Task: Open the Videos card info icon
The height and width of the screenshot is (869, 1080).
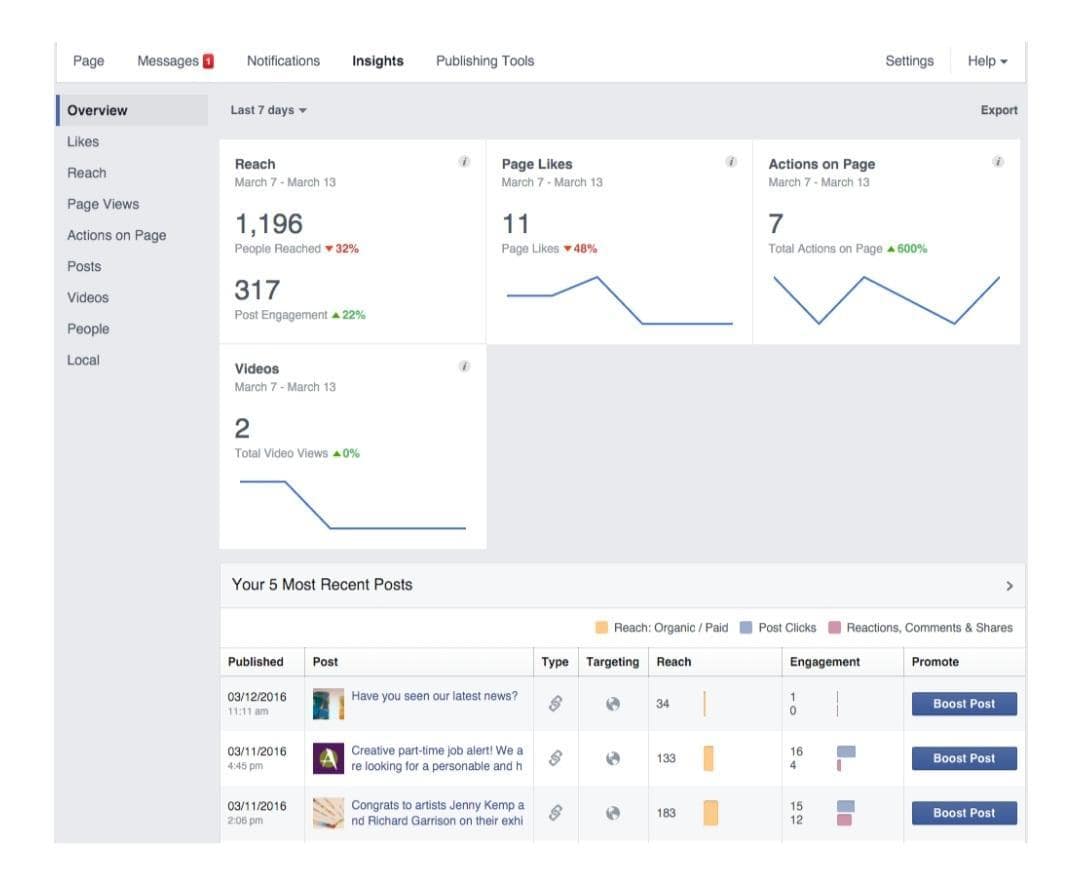Action: coord(462,367)
